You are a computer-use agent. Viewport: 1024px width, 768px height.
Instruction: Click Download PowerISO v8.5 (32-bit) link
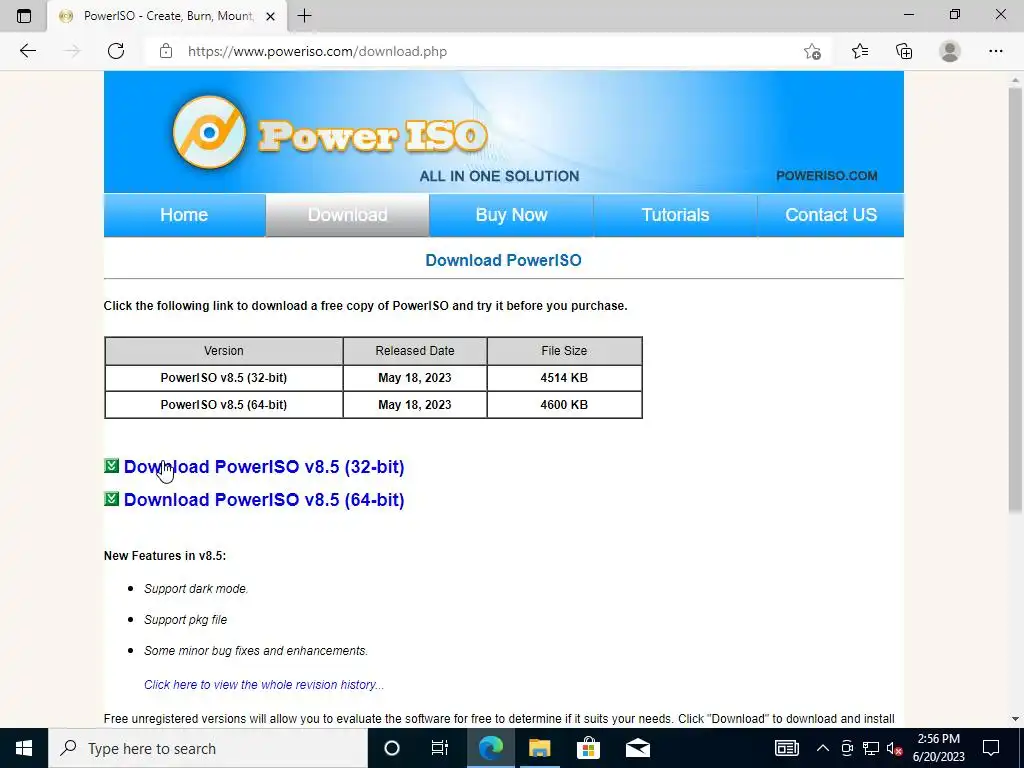(x=264, y=466)
